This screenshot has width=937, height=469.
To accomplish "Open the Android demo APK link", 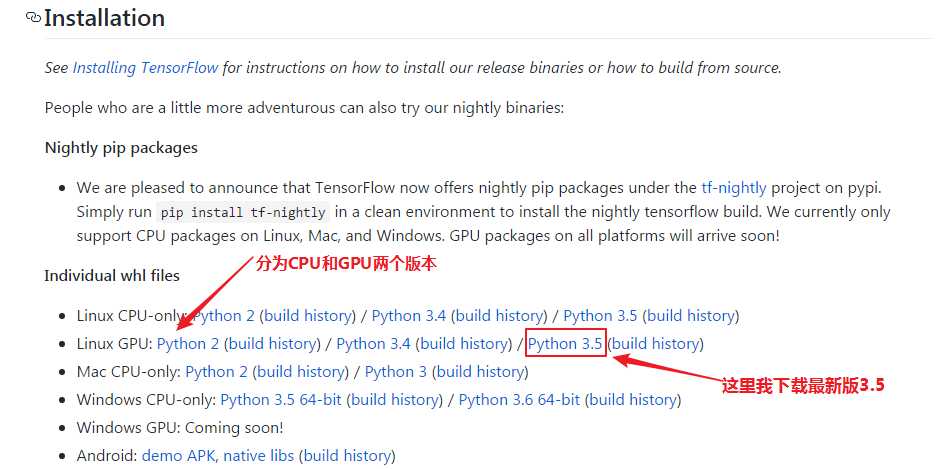I will click(178, 455).
